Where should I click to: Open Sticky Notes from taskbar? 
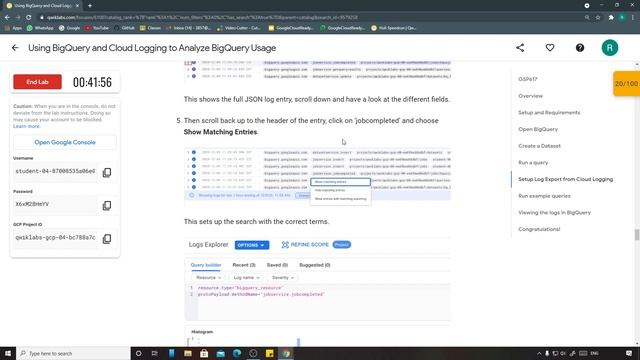pyautogui.click(x=269, y=353)
